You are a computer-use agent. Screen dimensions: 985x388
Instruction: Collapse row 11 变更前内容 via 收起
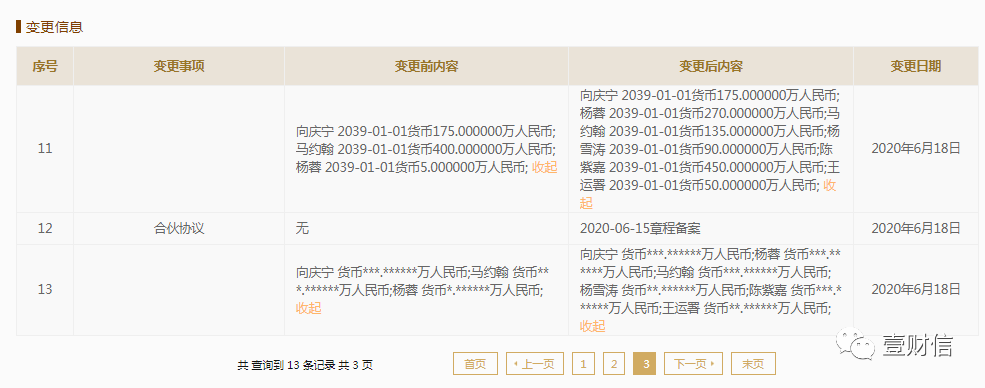tap(544, 167)
